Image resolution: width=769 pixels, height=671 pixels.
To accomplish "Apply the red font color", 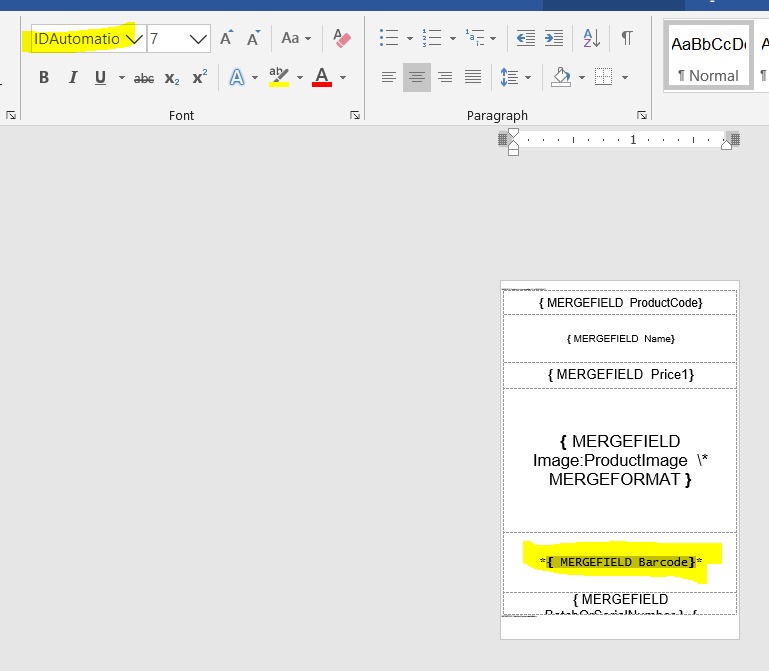I will point(321,77).
